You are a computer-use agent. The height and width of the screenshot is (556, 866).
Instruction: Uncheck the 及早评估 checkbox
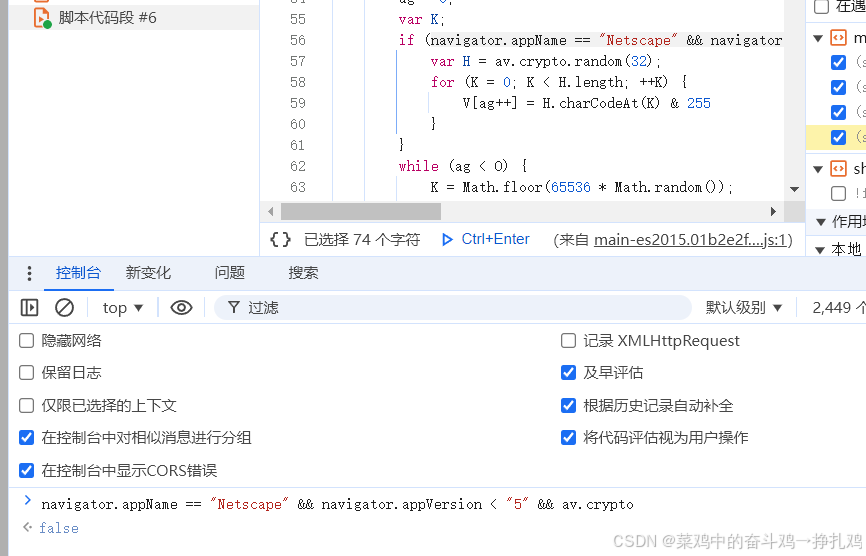568,373
